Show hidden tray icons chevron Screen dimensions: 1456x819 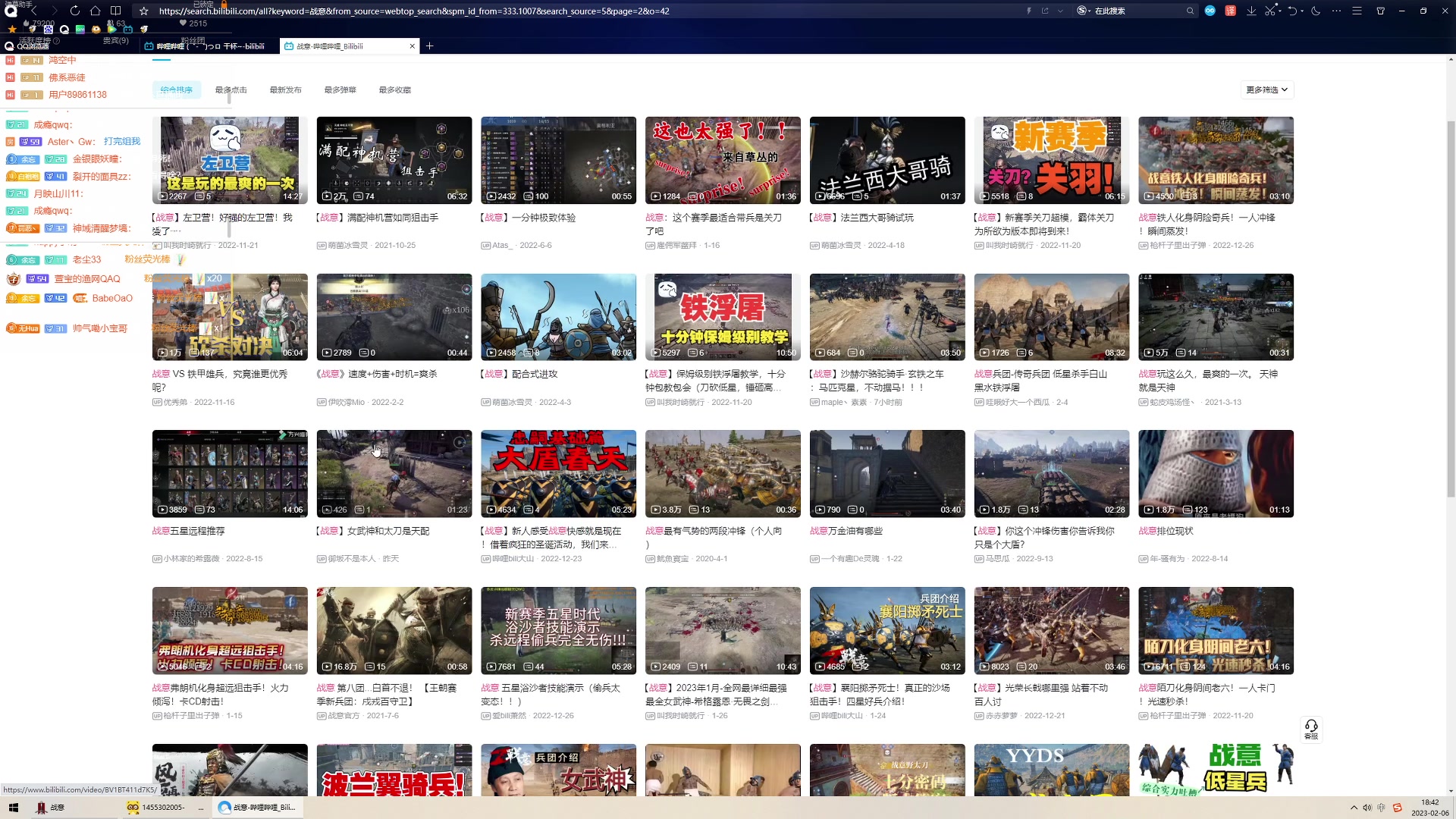click(x=1354, y=808)
